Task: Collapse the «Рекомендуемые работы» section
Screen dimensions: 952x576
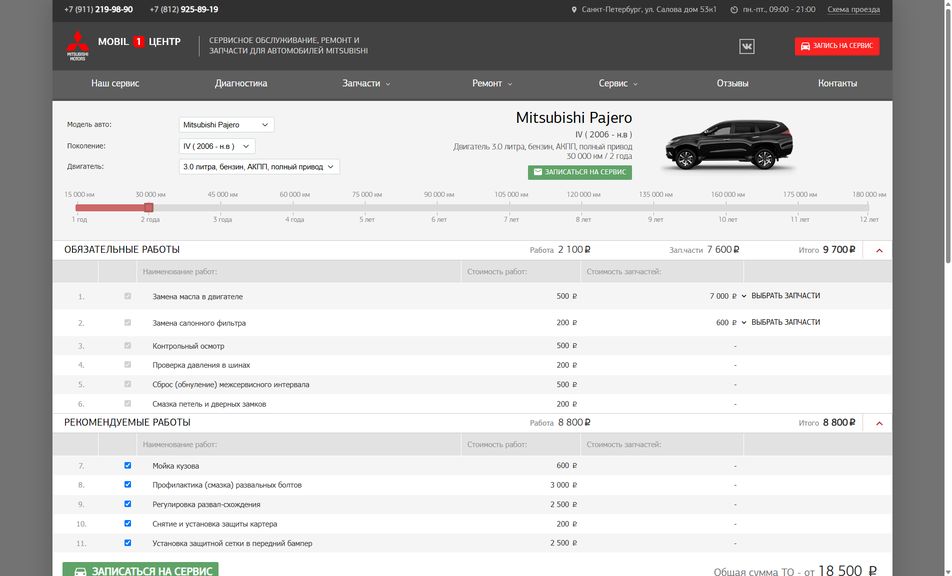Action: tap(879, 423)
